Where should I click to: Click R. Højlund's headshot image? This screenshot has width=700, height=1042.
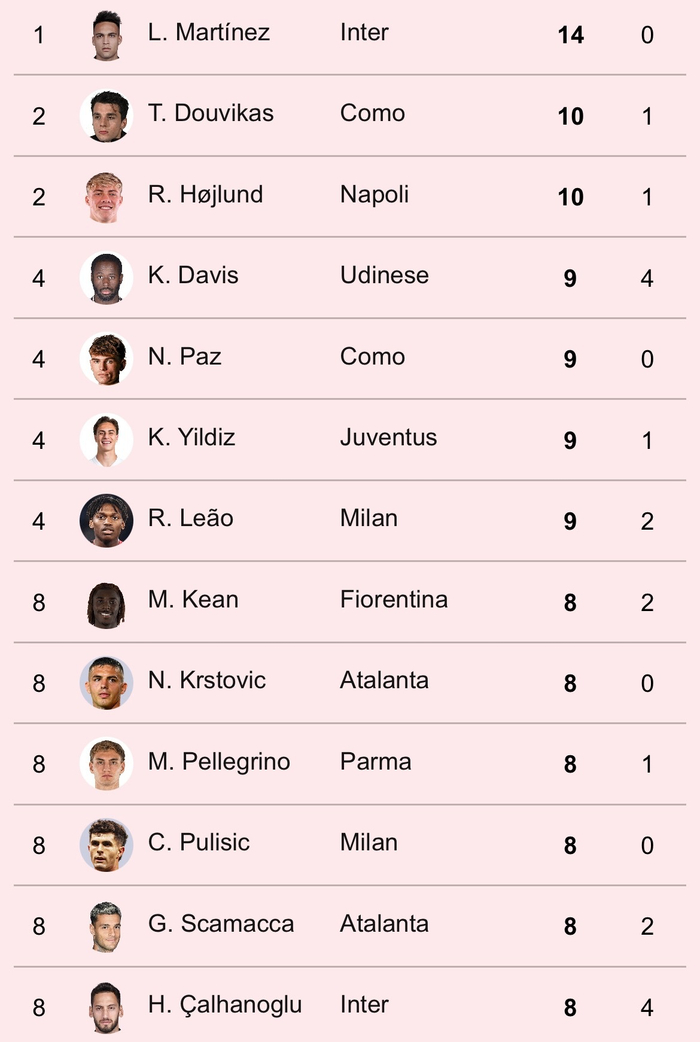(106, 197)
